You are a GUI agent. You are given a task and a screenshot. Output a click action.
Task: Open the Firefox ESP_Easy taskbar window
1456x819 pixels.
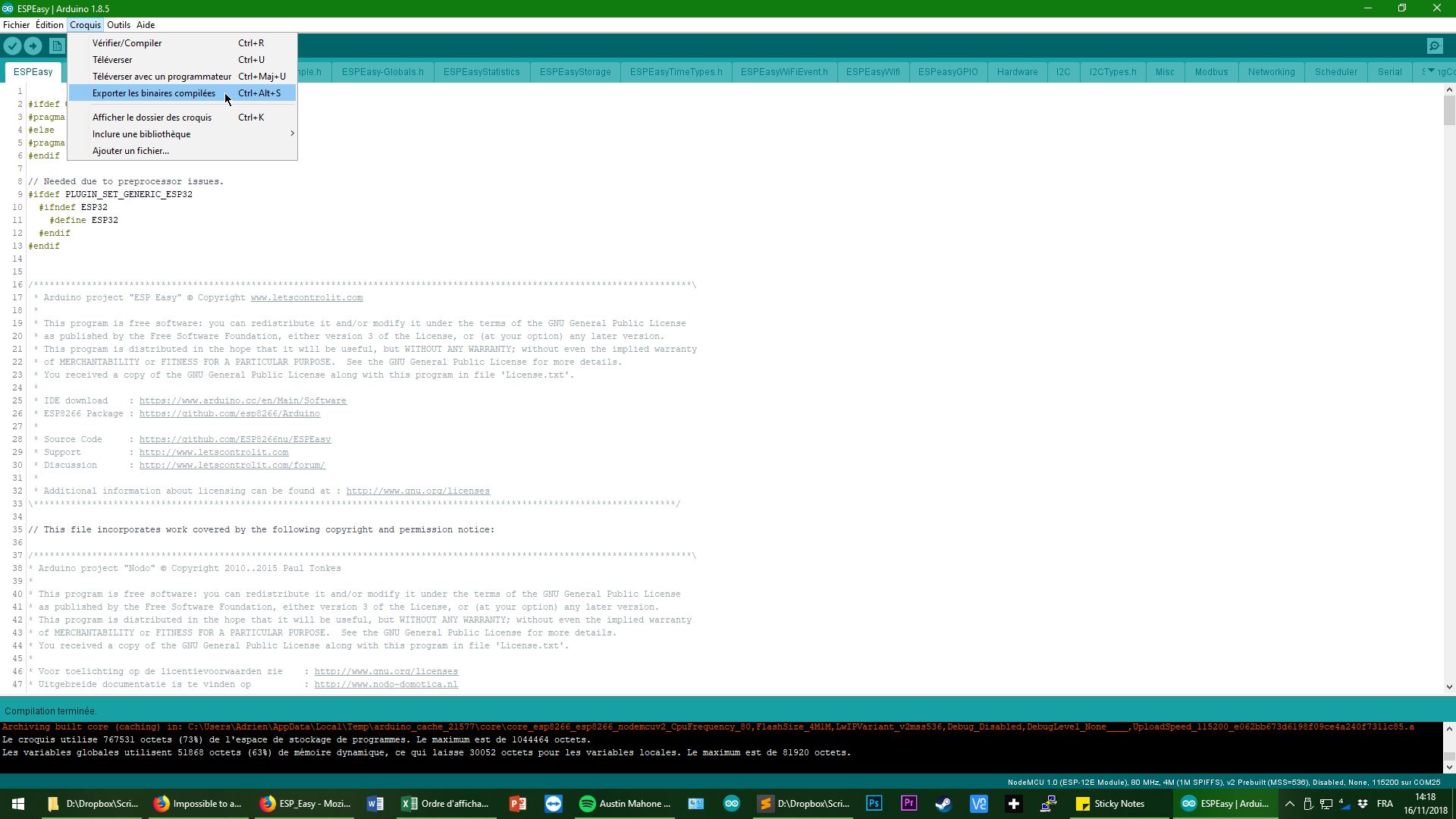click(x=306, y=804)
